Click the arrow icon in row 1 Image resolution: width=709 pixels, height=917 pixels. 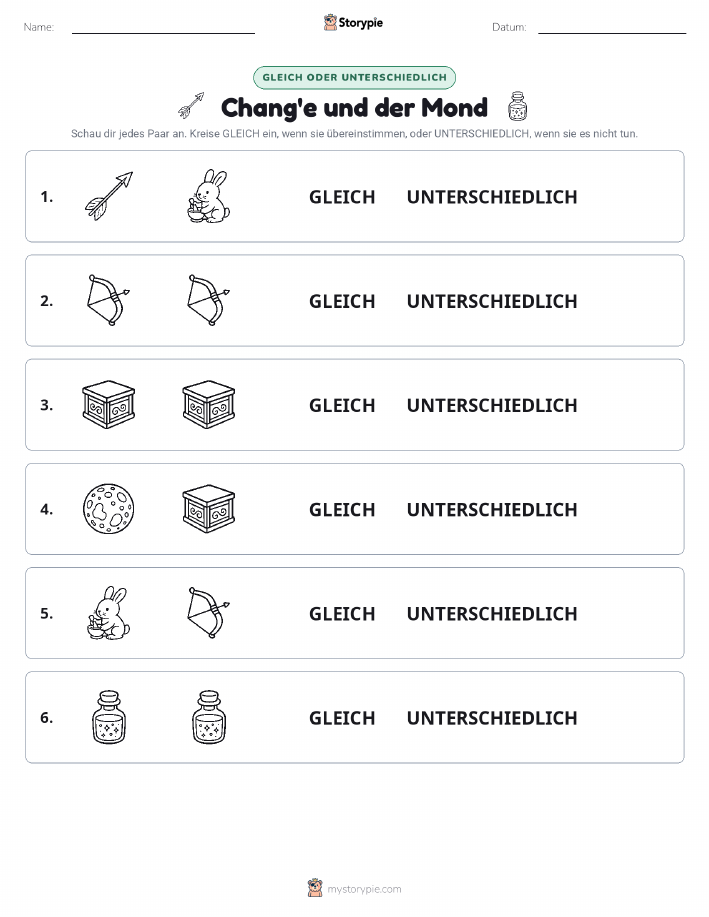click(109, 196)
